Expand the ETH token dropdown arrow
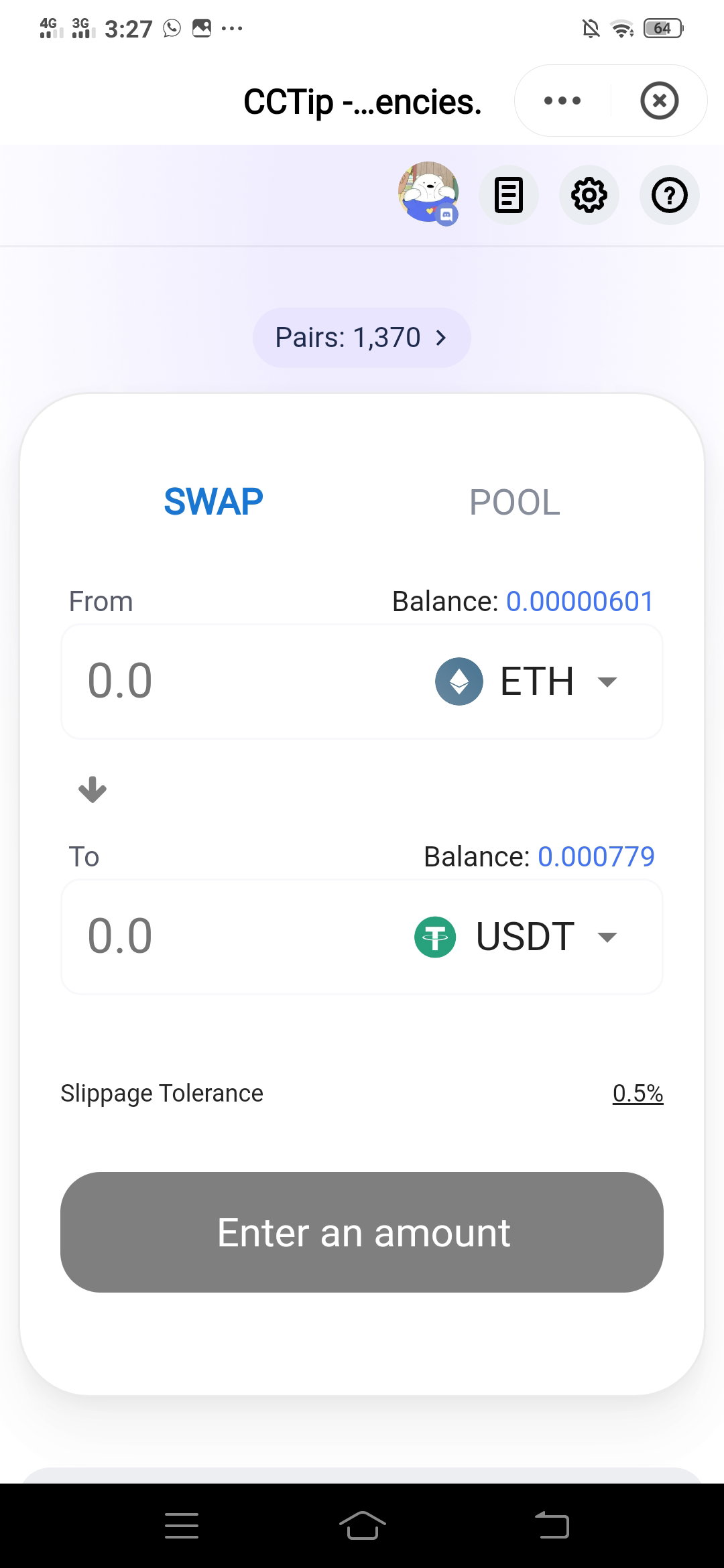 pyautogui.click(x=607, y=682)
